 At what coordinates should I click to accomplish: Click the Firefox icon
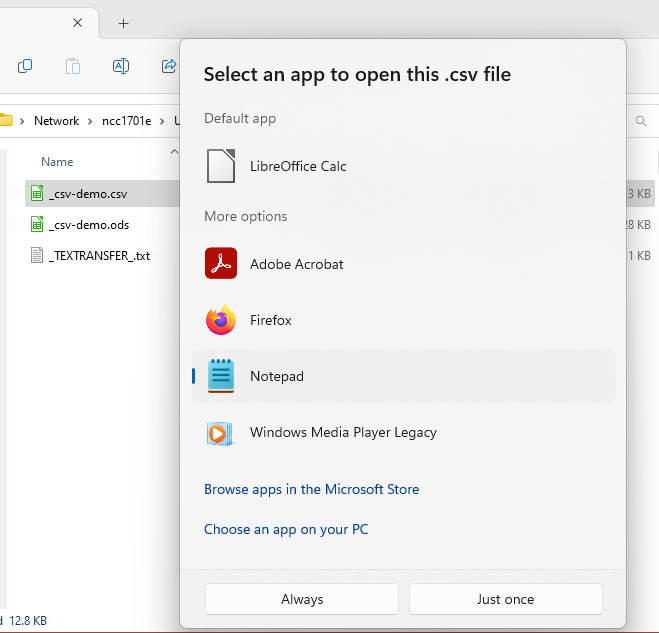221,319
